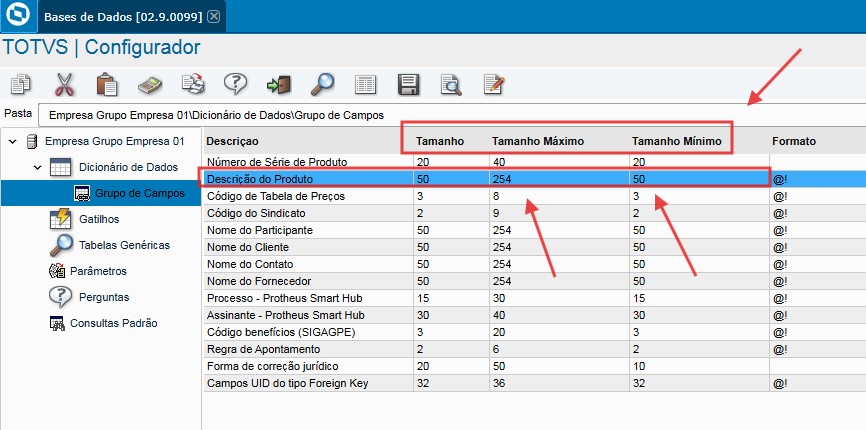Sort by the Tamanho Mínimo column header
Screen dimensions: 866x430
point(677,141)
